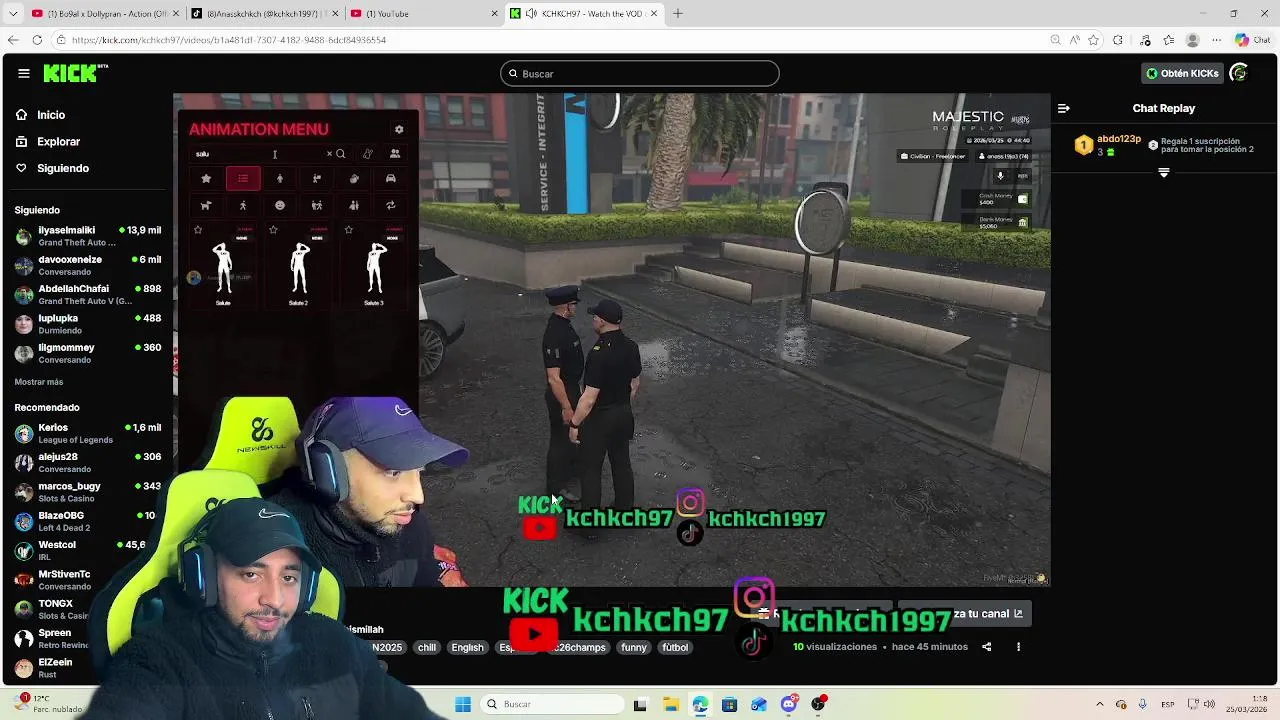Screen dimensions: 1280x720
Task: Open the browser extensions icon
Action: (x=1118, y=40)
